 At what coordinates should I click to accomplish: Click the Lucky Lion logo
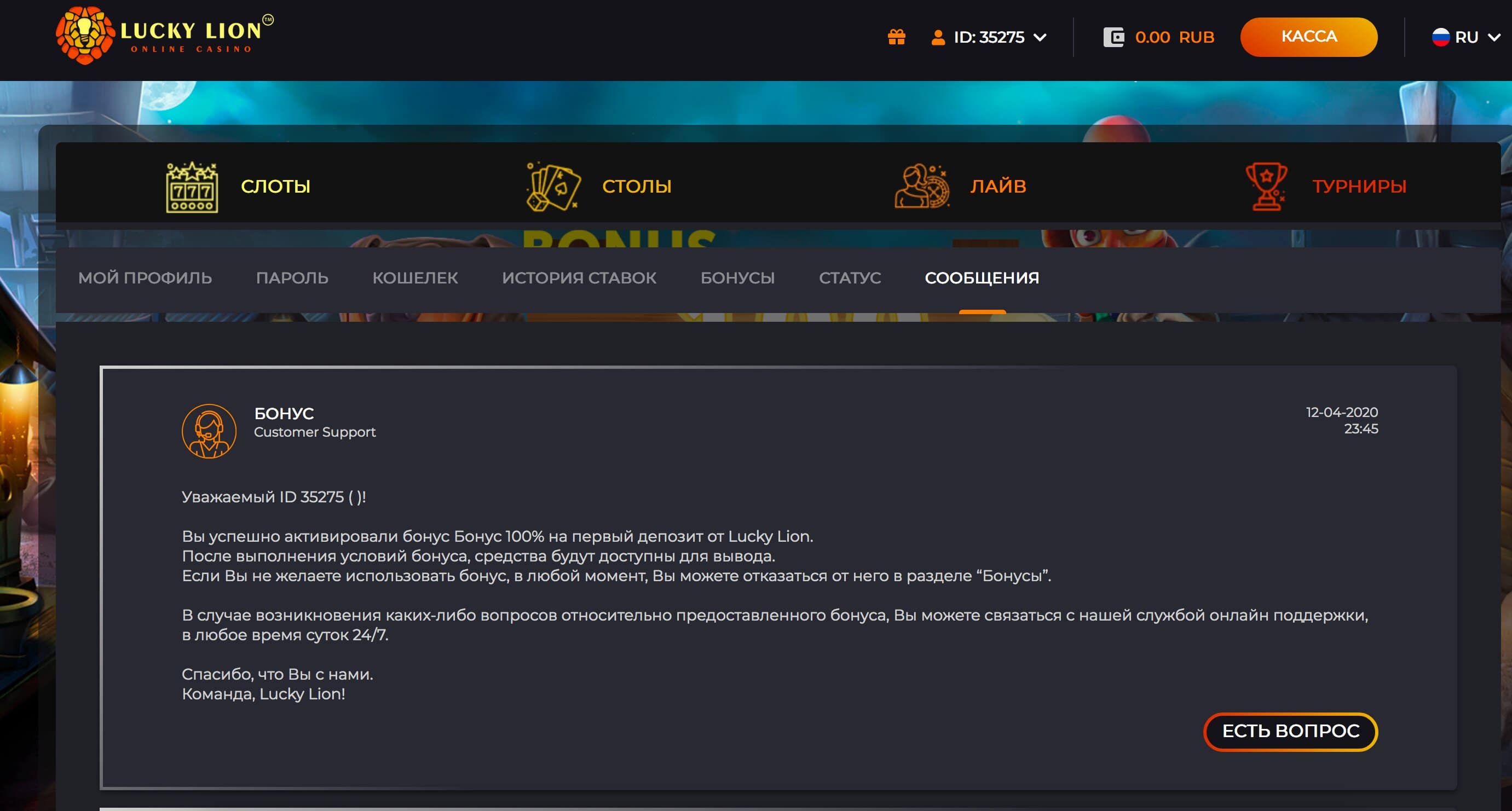coord(164,35)
